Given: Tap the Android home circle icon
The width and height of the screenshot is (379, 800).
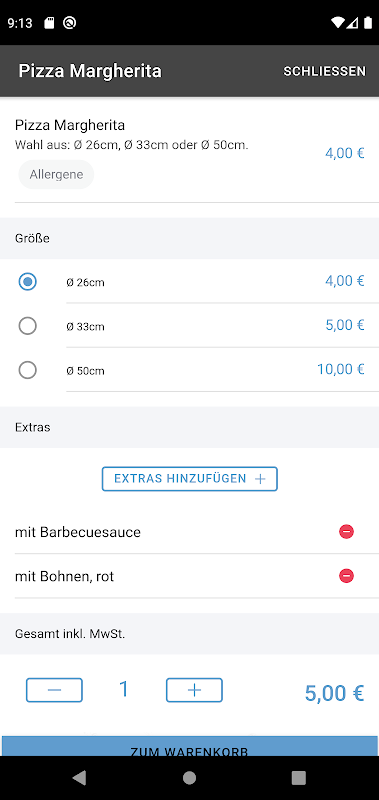Looking at the screenshot, I should (x=189, y=778).
